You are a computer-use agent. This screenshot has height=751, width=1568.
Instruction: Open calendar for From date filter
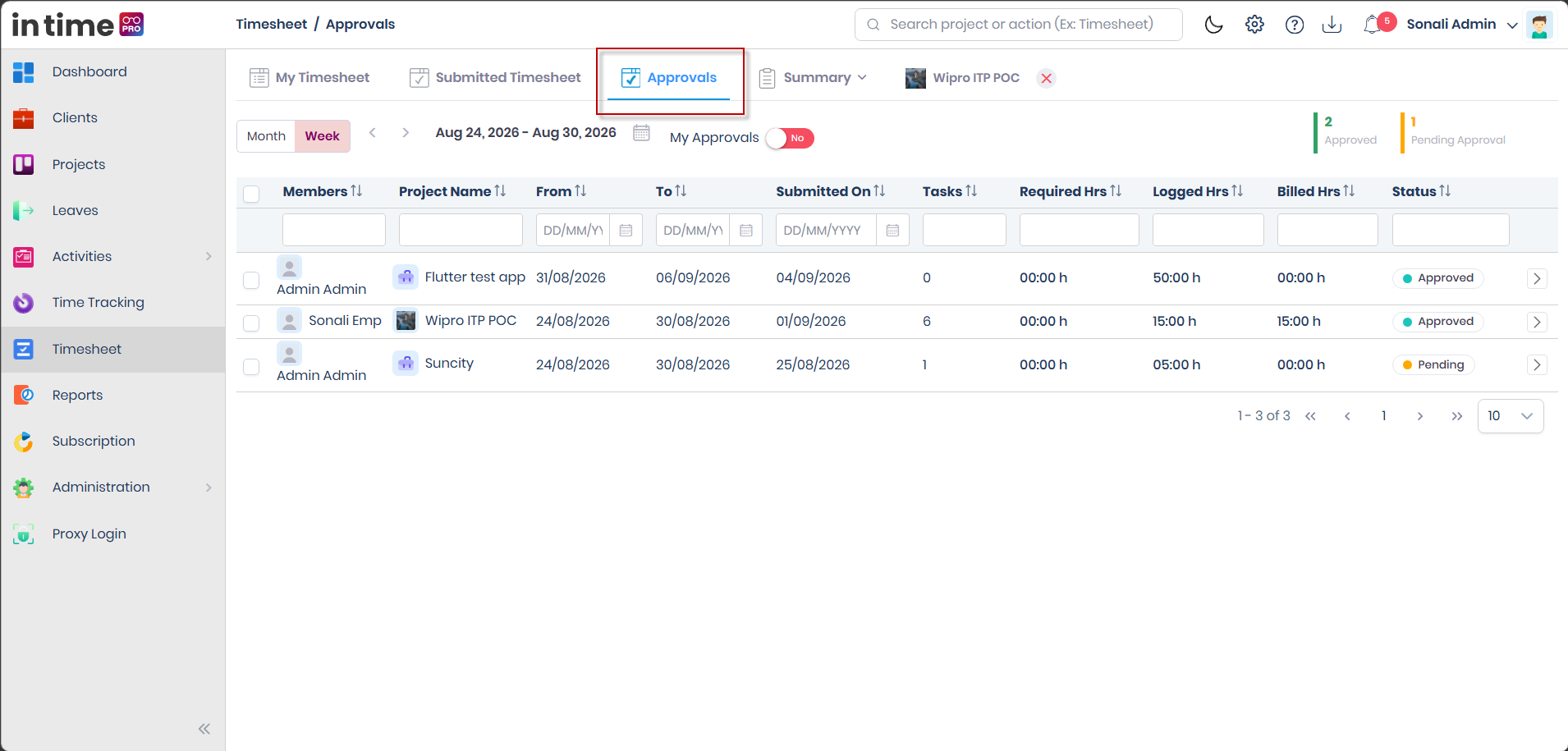tap(626, 231)
